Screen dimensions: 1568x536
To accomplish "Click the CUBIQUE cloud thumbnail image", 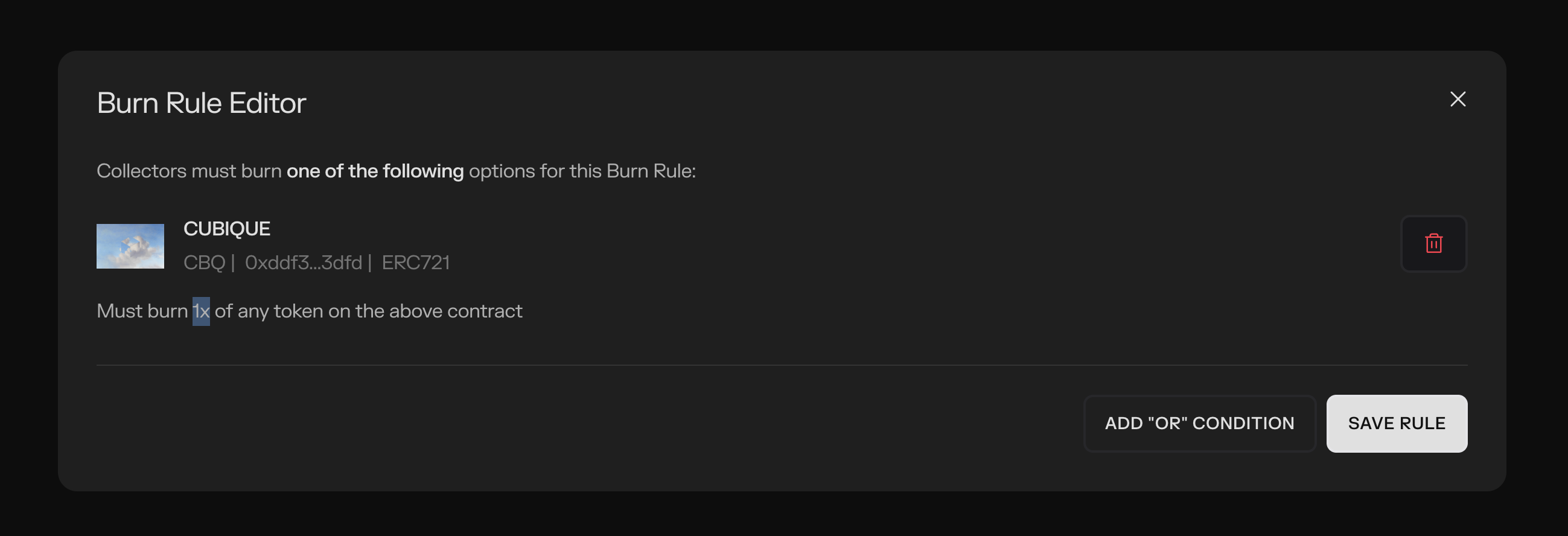I will [x=130, y=246].
